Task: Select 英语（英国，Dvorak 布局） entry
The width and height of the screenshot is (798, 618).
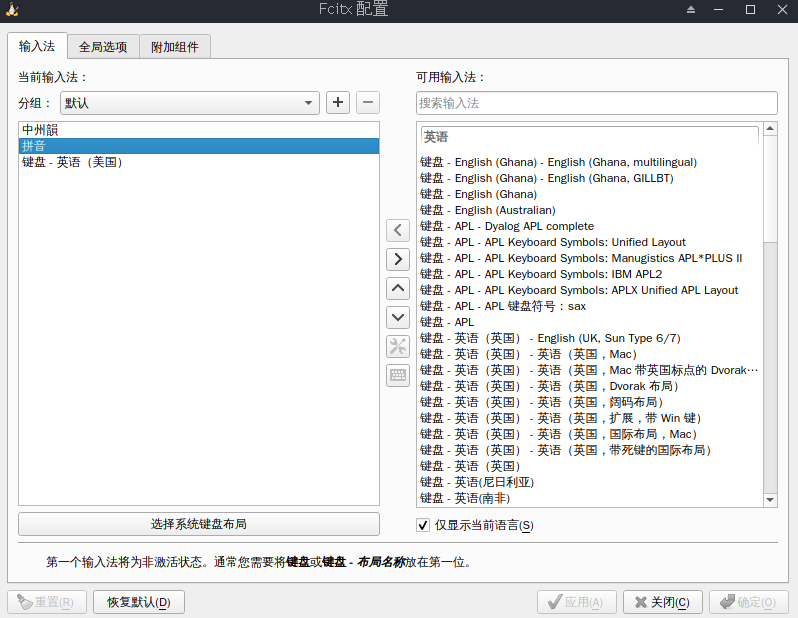Action: tap(590, 386)
